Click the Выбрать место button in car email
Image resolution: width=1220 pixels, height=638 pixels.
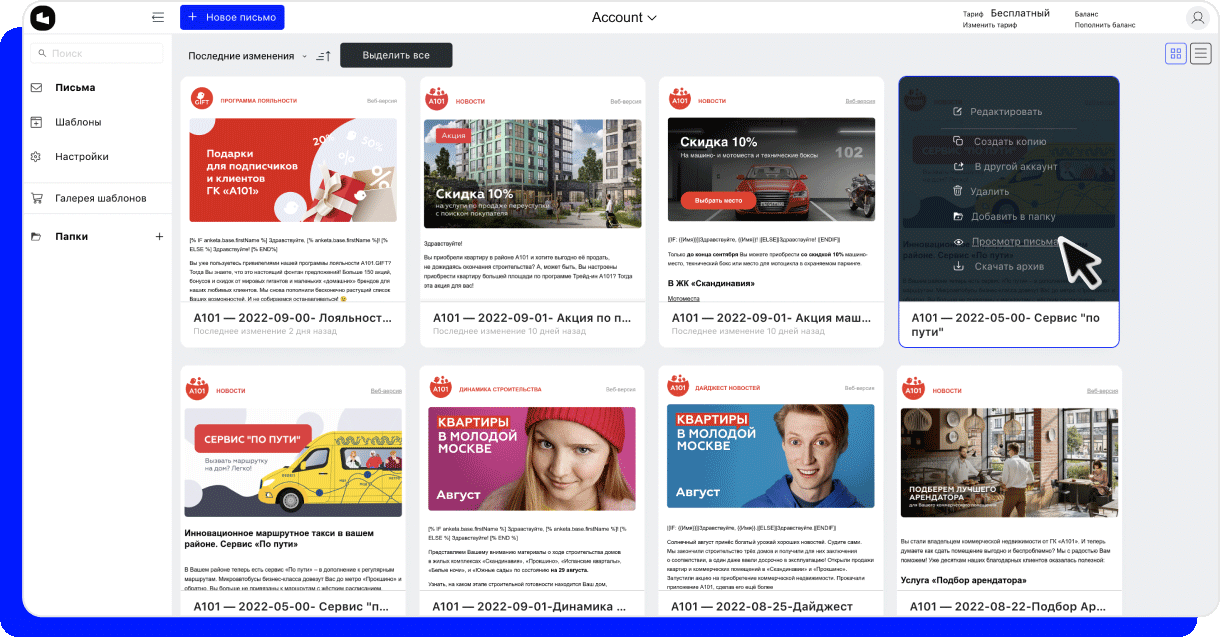click(718, 201)
